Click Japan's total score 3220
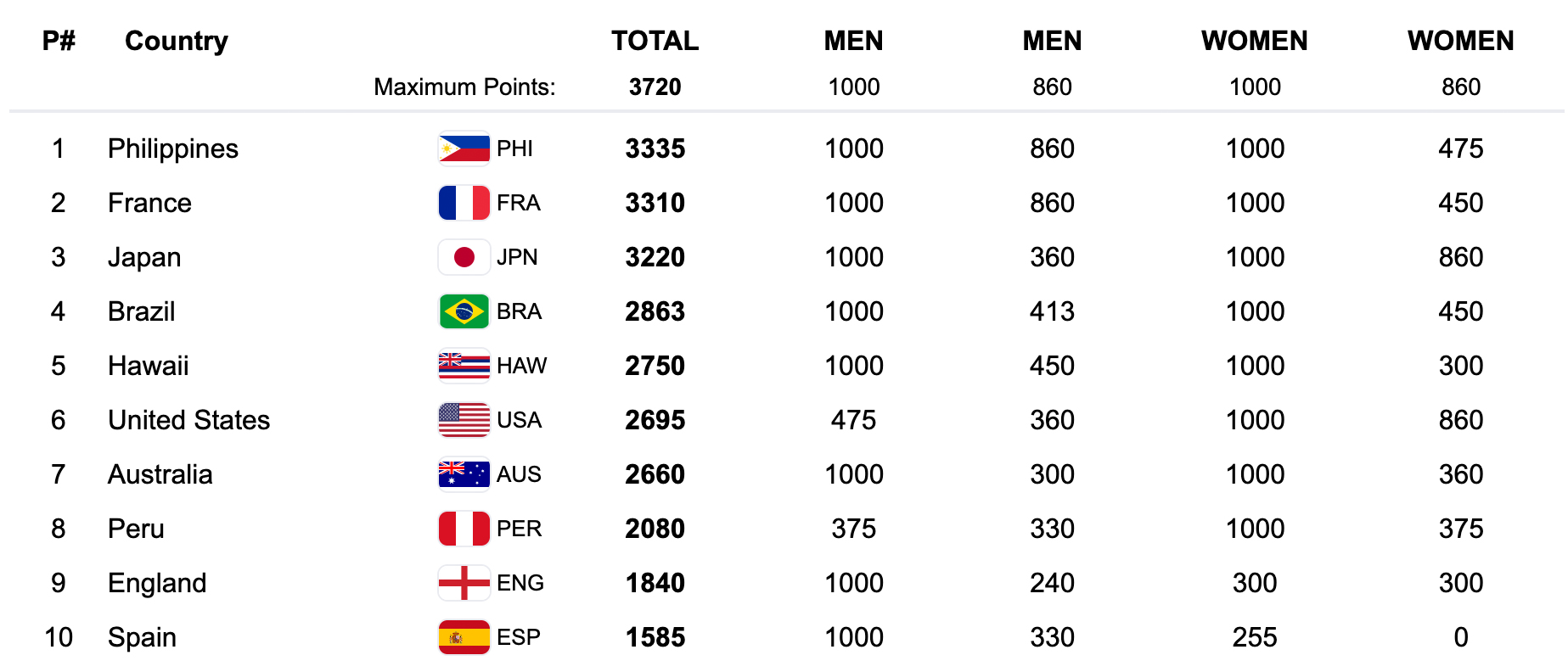The image size is (1568, 672). pos(655,257)
